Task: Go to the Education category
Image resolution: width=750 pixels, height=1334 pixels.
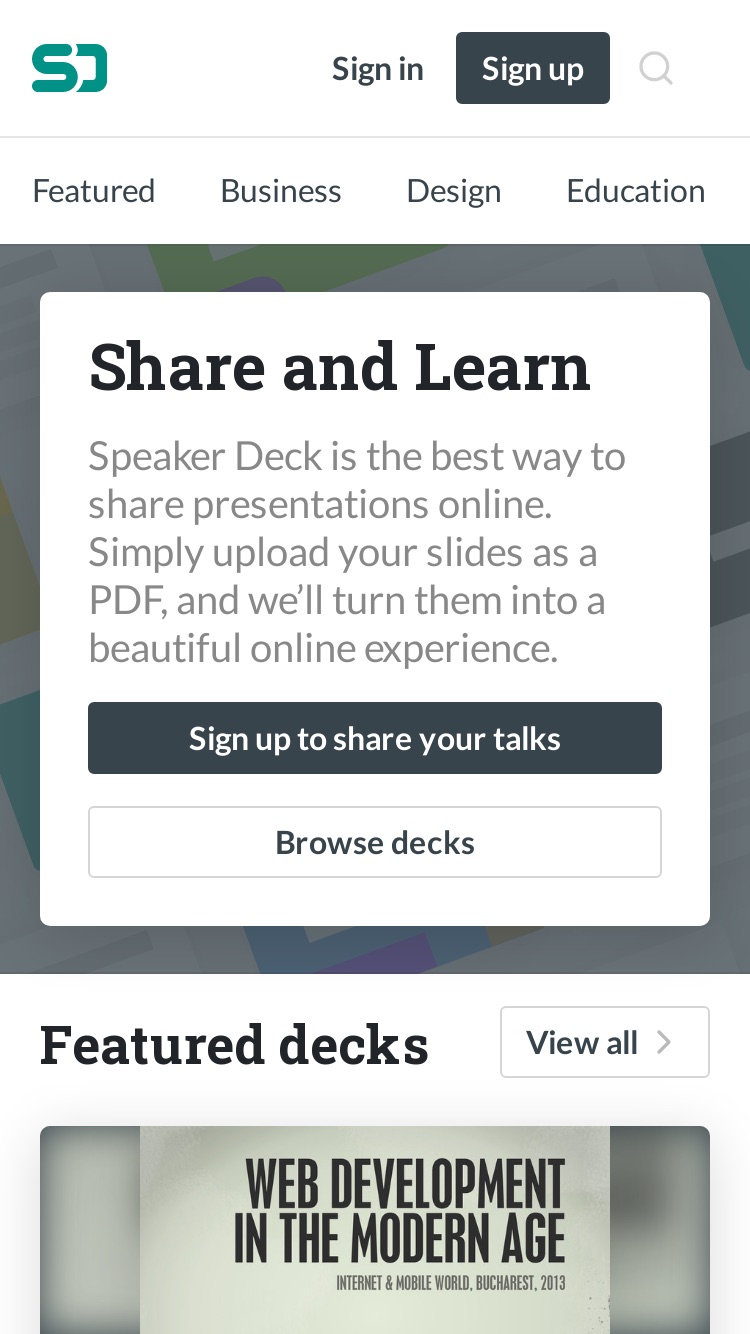Action: (636, 190)
